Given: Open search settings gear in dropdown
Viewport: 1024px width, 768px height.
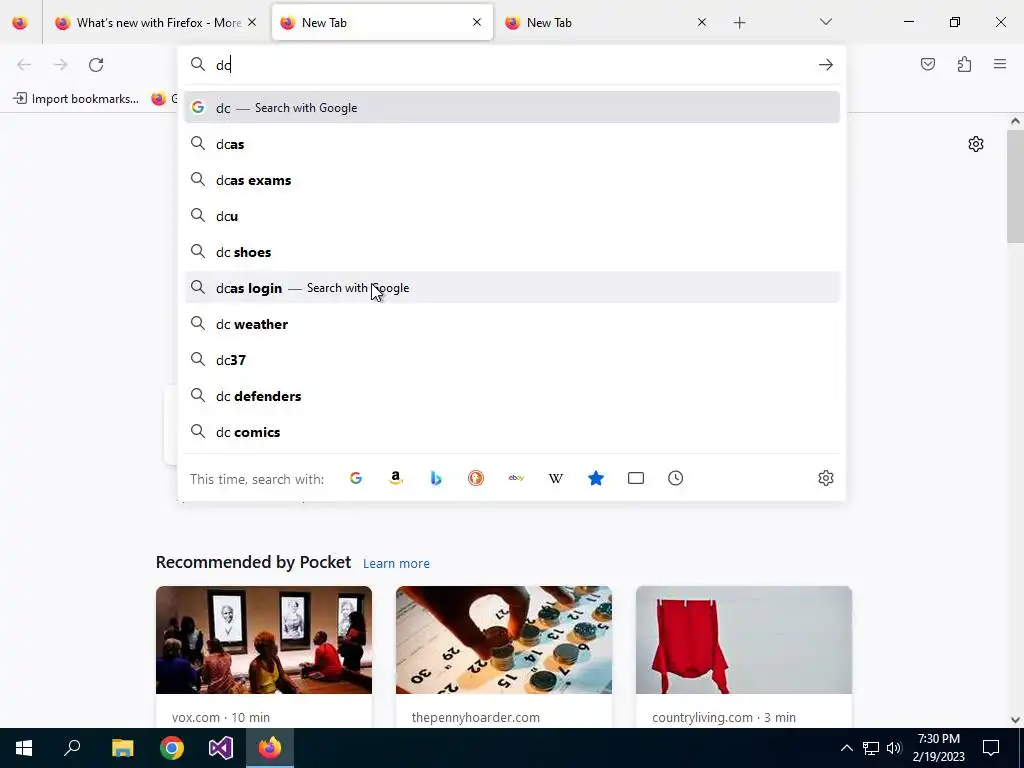Looking at the screenshot, I should (825, 478).
